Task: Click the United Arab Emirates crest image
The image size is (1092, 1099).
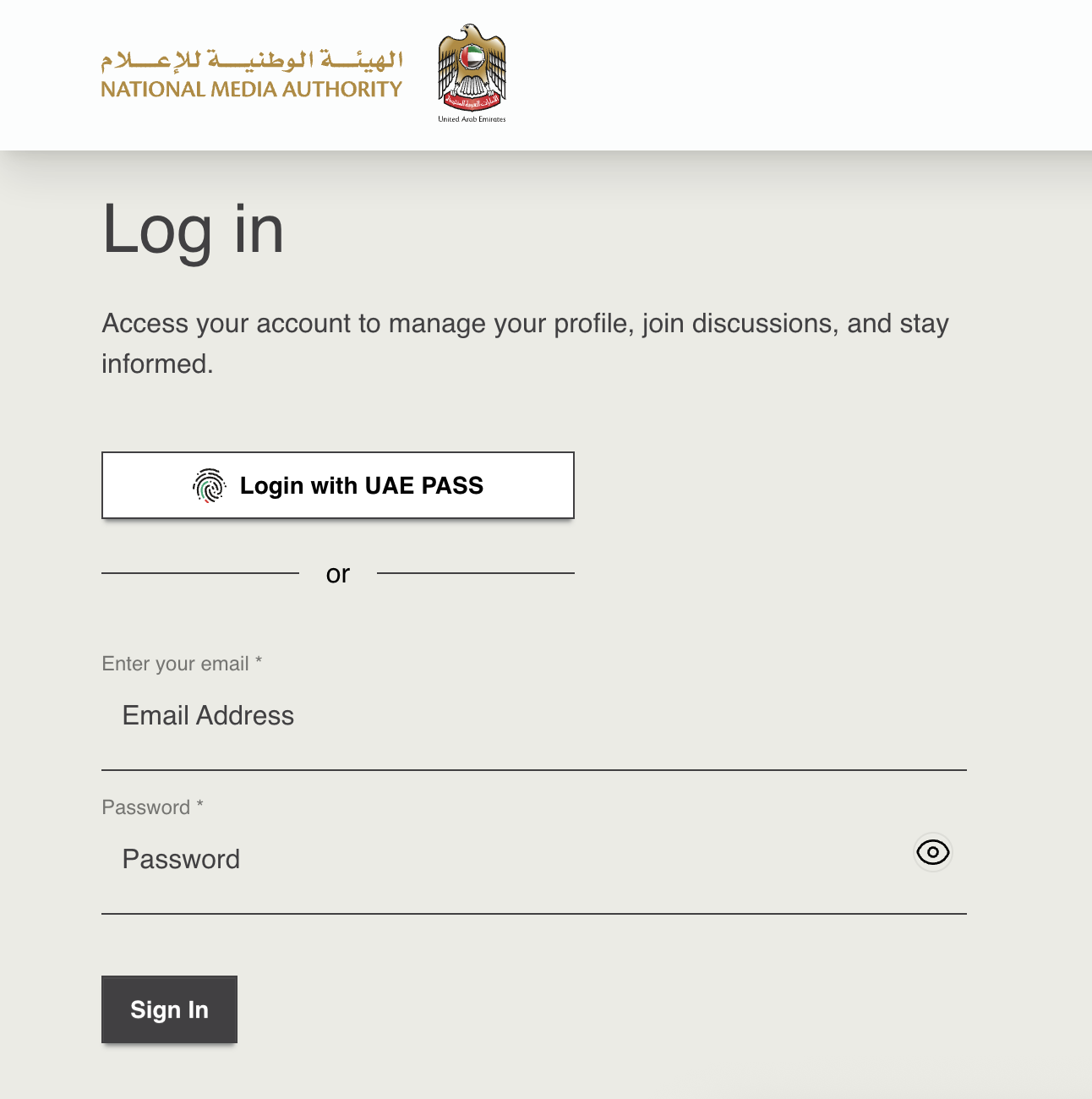Action: 471,72
